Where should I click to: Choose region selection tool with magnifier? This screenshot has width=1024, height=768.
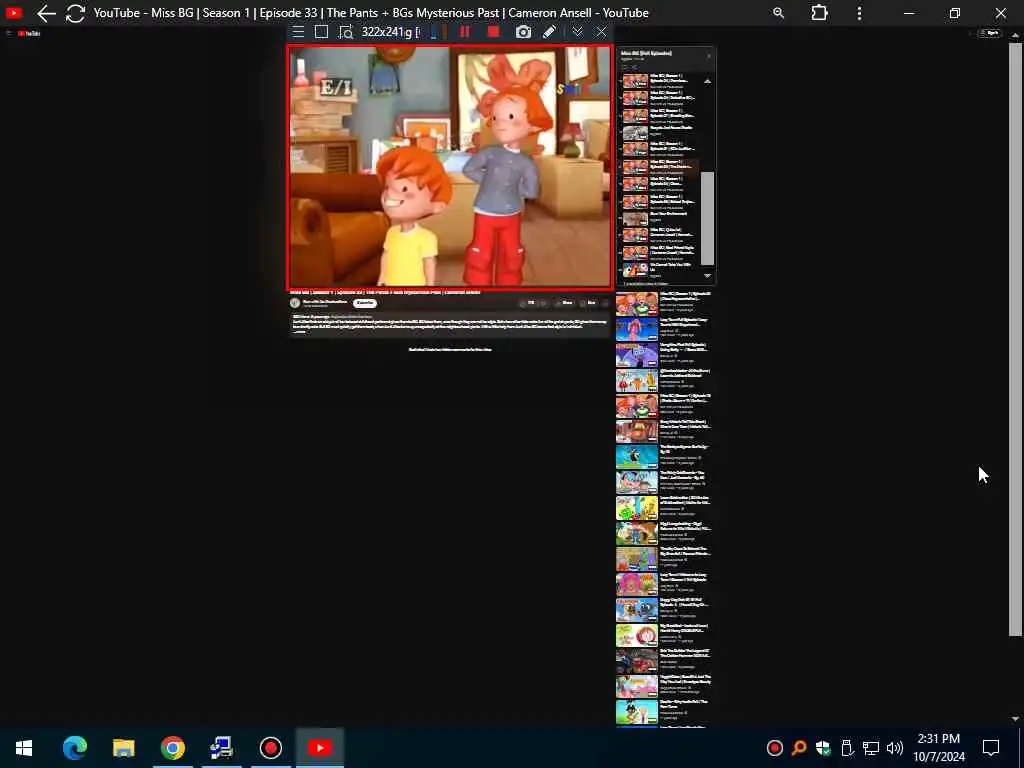(x=345, y=32)
